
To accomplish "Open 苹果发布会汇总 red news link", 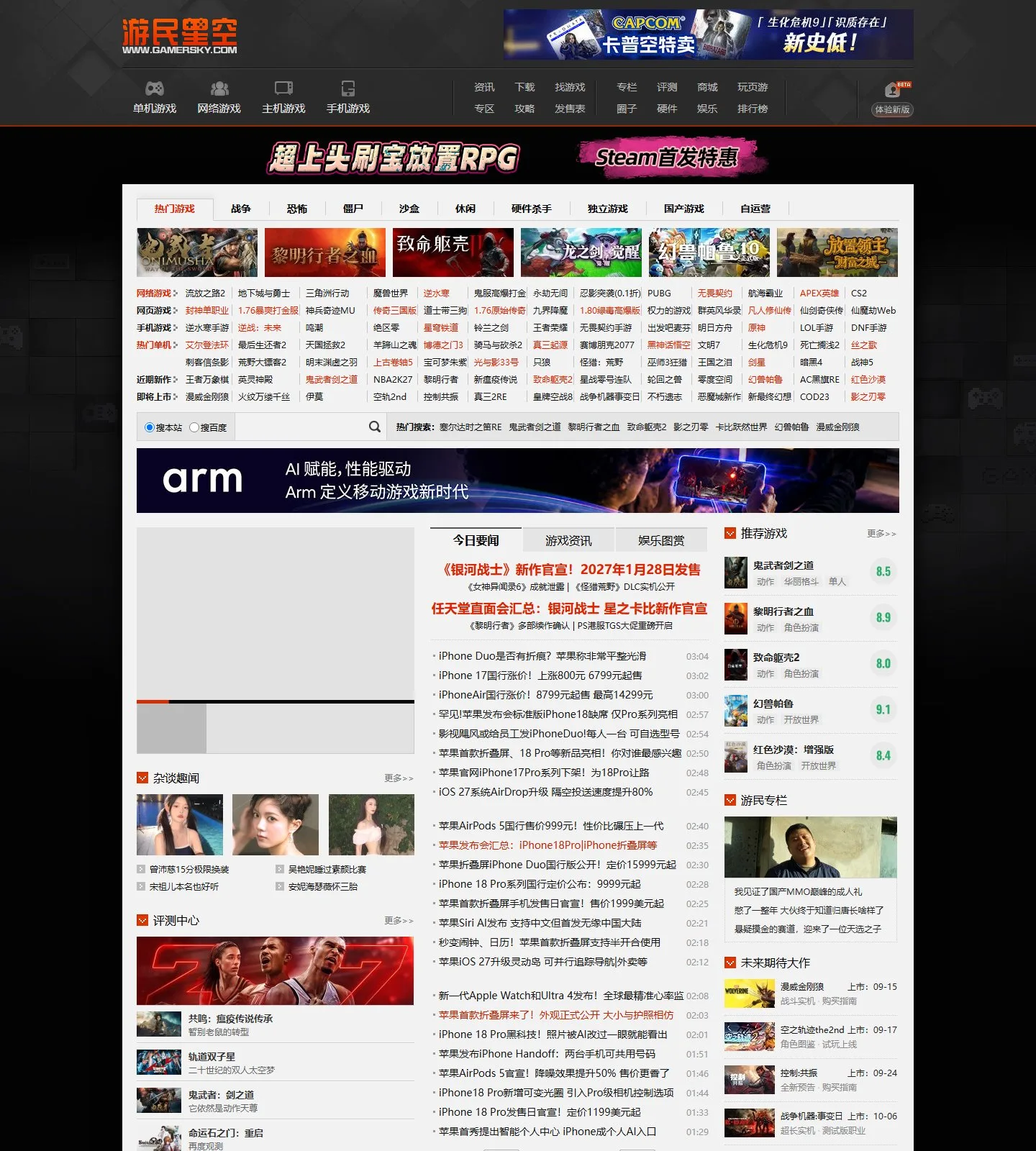I will [x=547, y=845].
